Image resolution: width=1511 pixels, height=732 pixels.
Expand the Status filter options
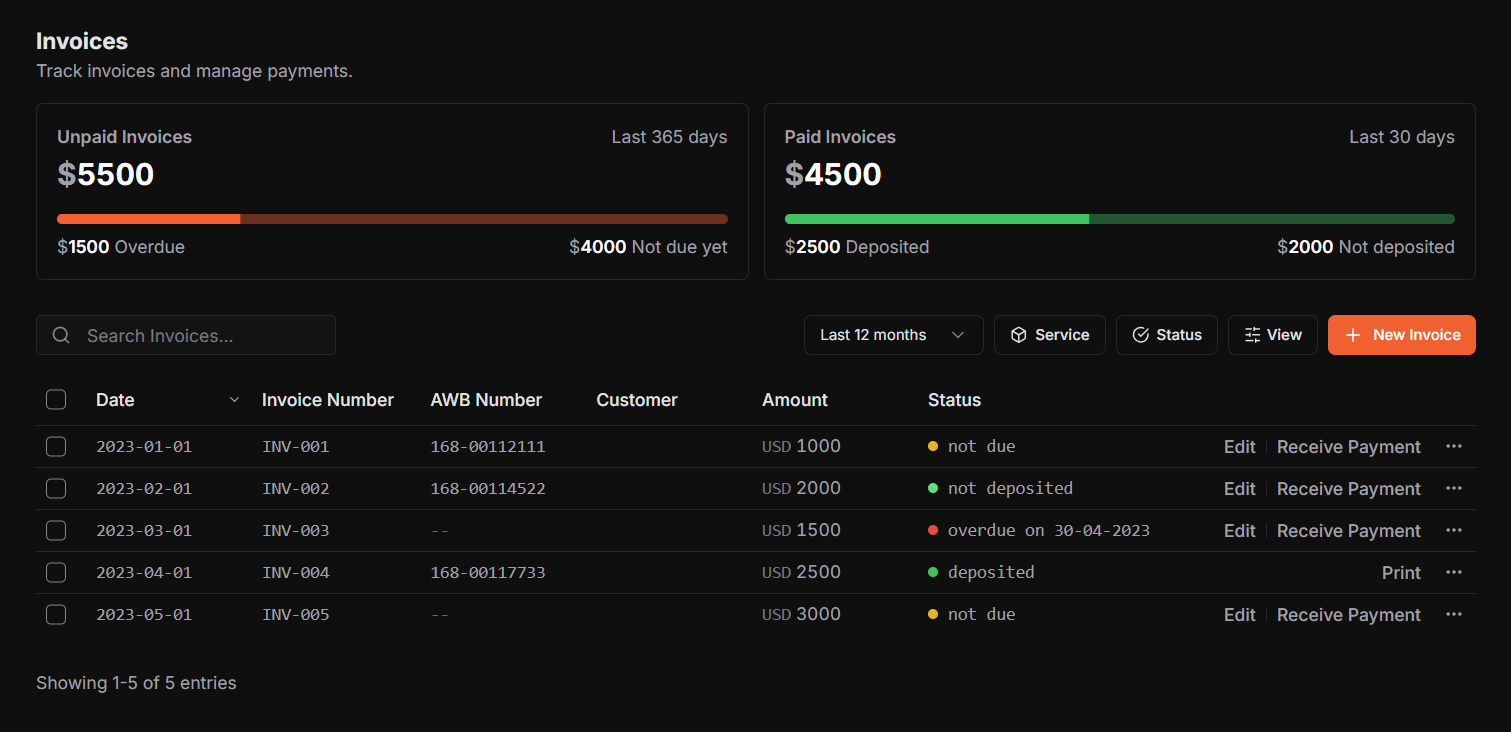(1166, 334)
